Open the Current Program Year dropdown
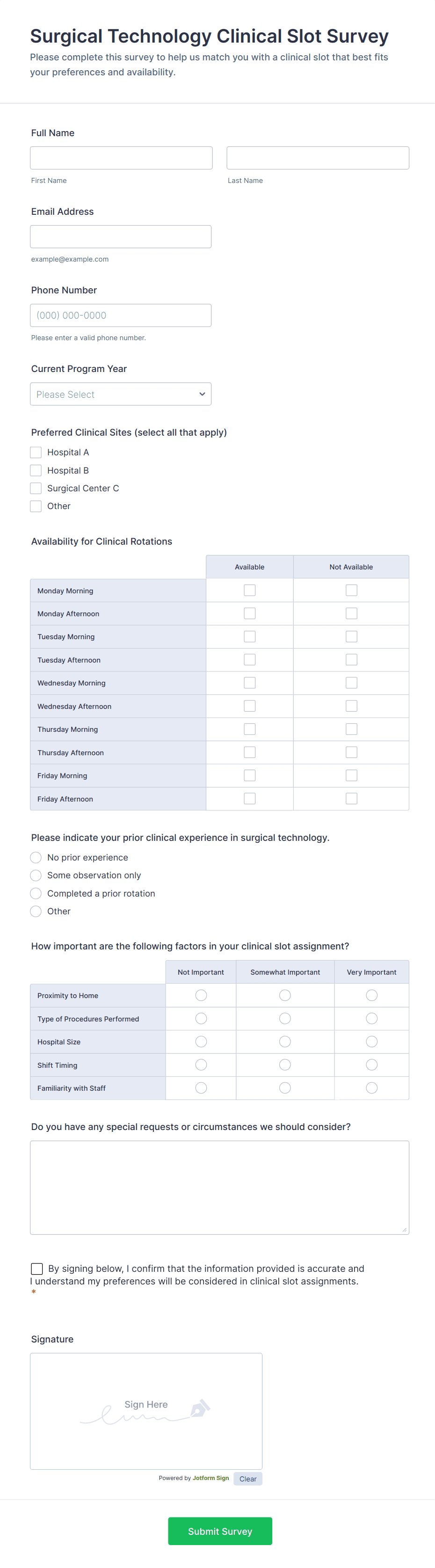Viewport: 435px width, 1568px height. (121, 394)
